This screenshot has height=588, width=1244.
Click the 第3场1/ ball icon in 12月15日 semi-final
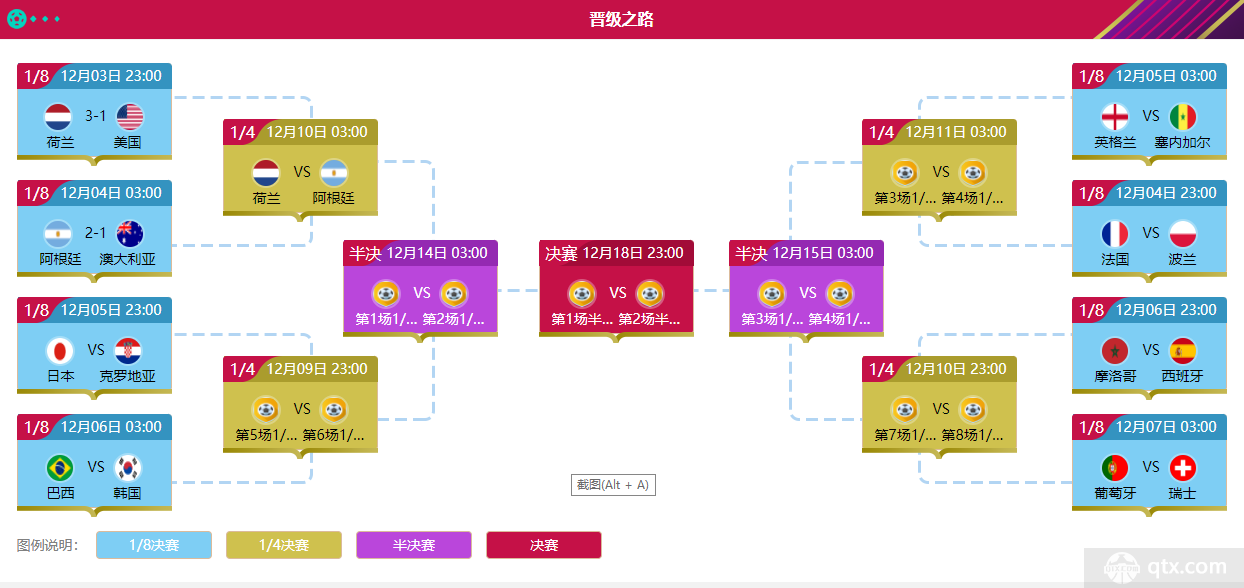click(772, 293)
